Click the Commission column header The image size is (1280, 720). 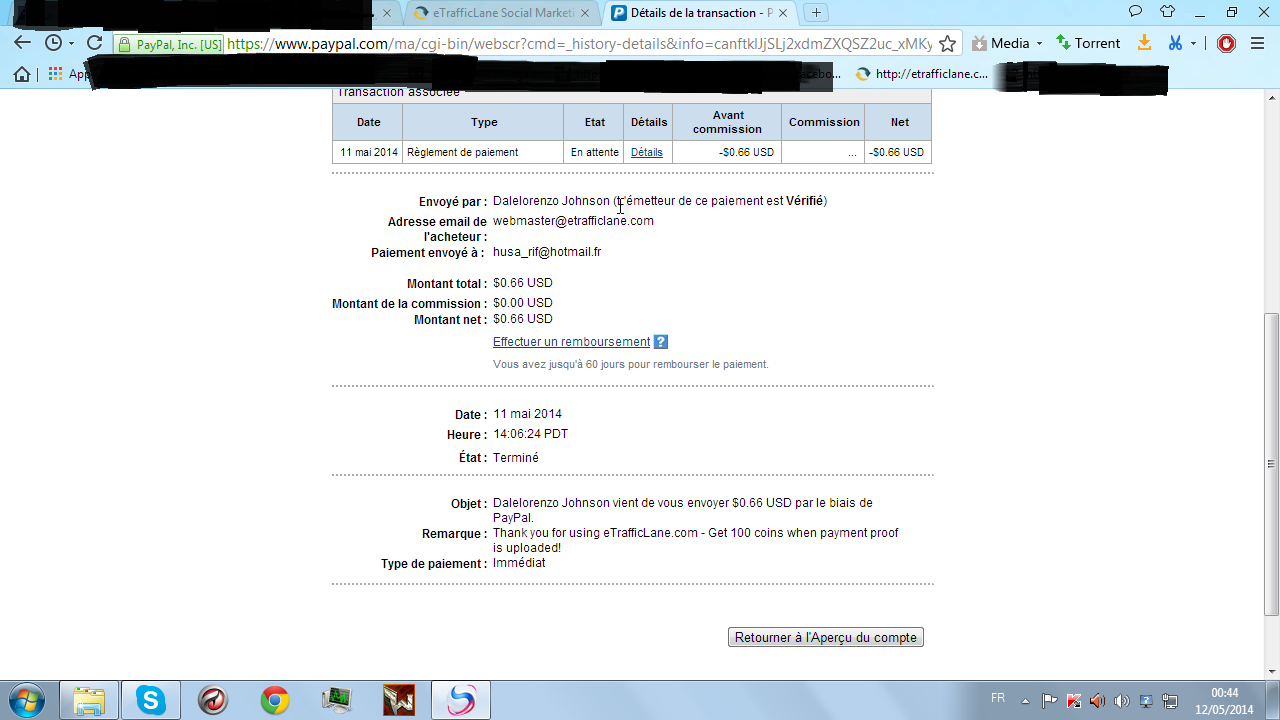(824, 122)
